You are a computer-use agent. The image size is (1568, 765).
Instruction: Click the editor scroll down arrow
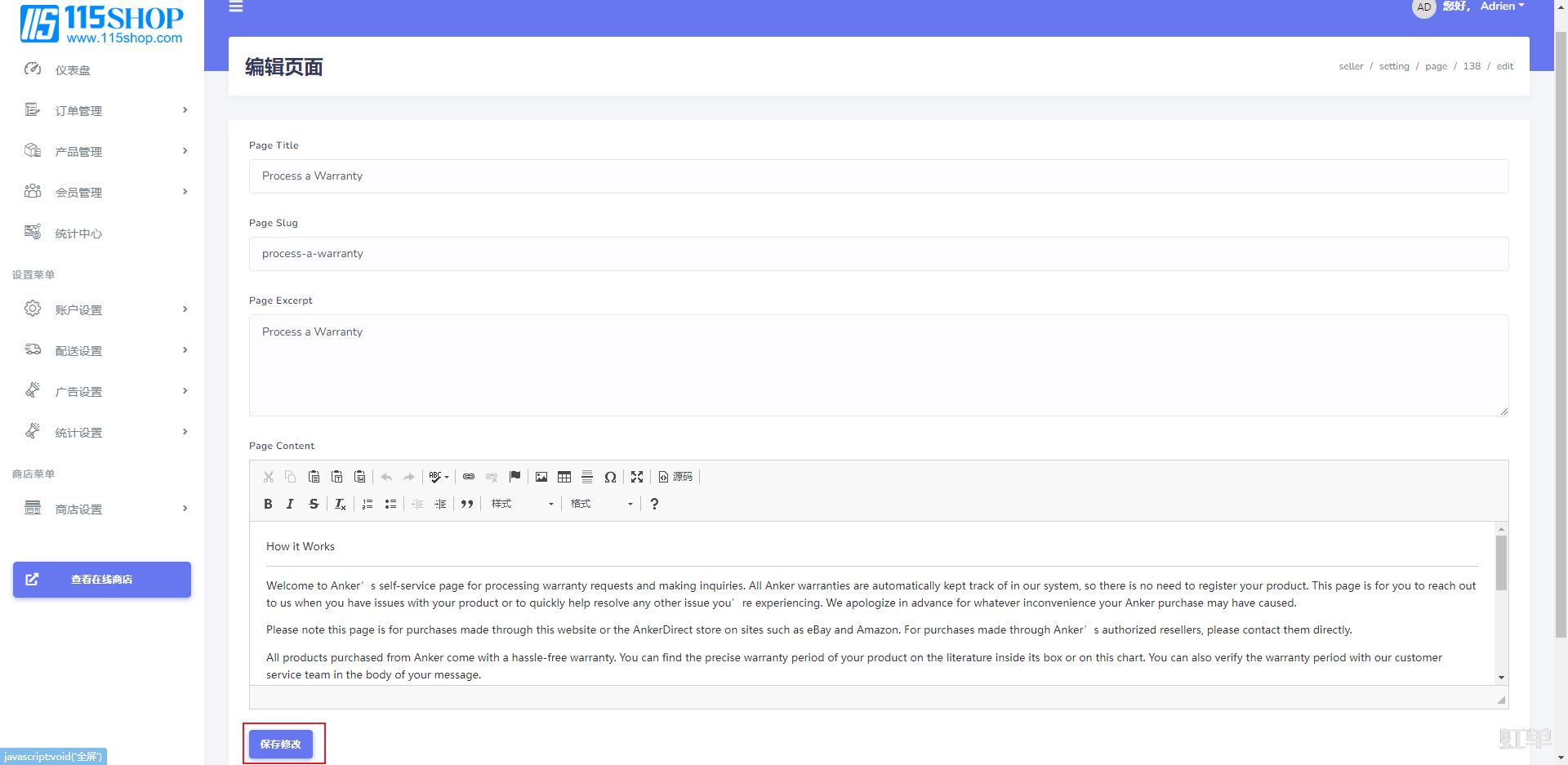1501,678
